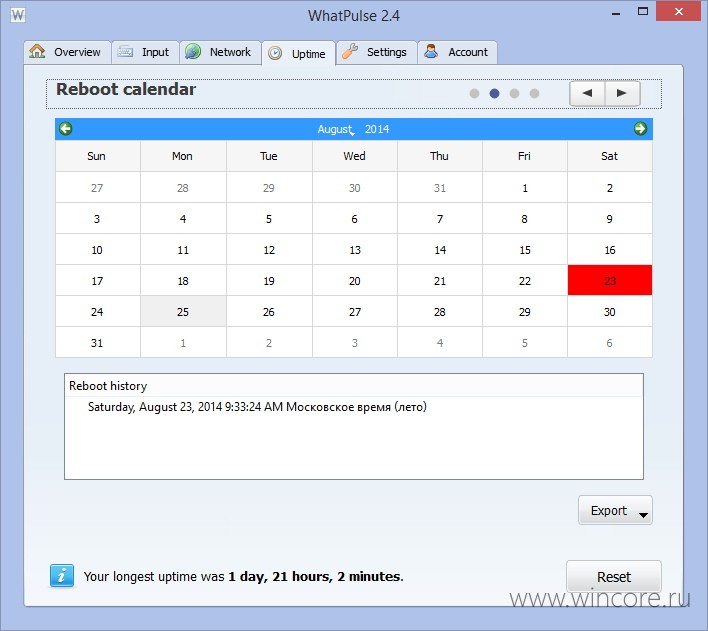The width and height of the screenshot is (708, 631).
Task: Click the Input tab keyboard icon
Action: point(125,52)
